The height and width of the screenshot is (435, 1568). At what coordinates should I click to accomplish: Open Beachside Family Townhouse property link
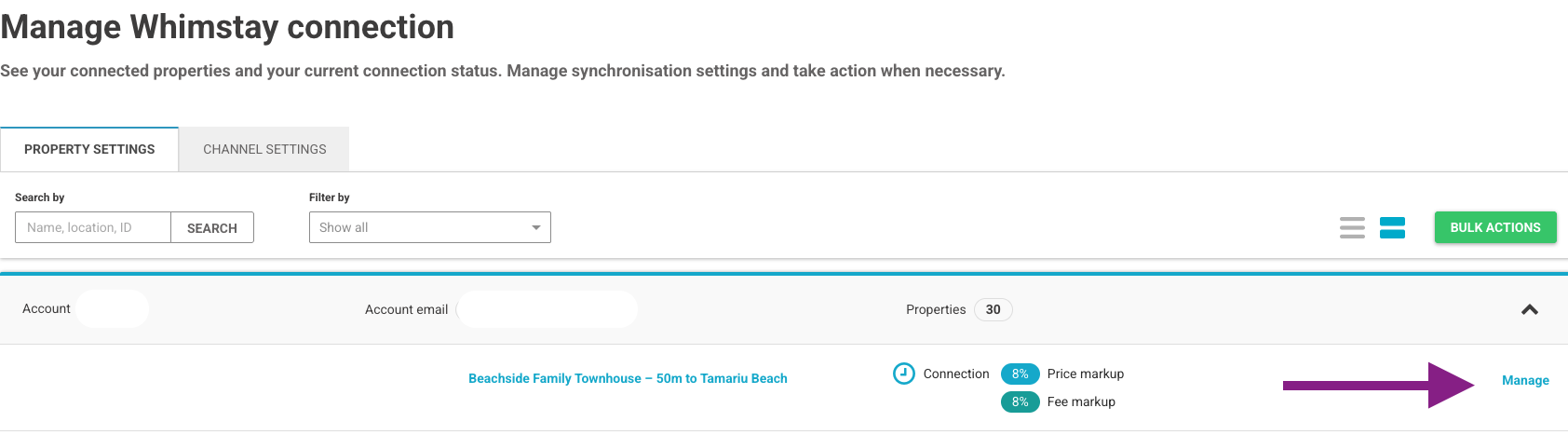[x=628, y=378]
